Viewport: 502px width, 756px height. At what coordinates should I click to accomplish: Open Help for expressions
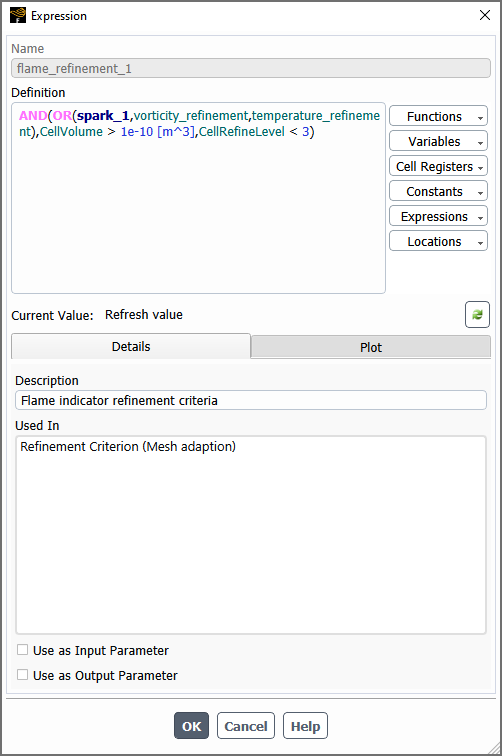pyautogui.click(x=305, y=726)
